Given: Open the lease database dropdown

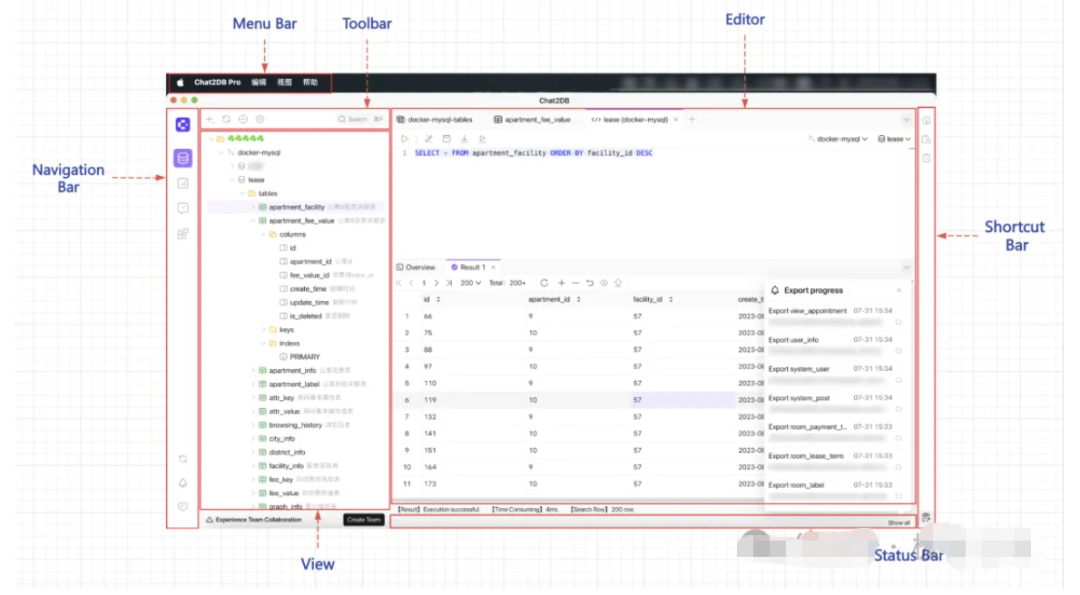Looking at the screenshot, I should point(894,139).
